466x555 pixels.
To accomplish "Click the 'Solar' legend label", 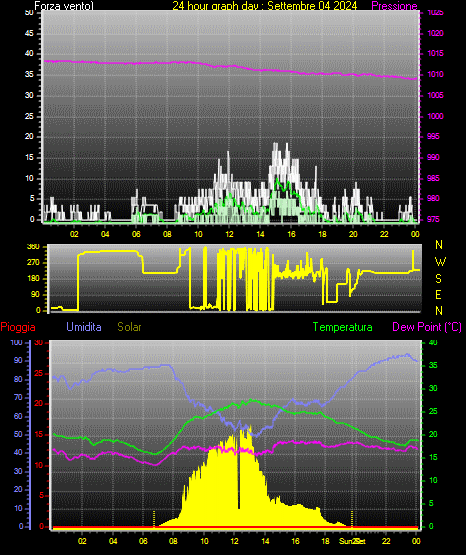I will pyautogui.click(x=129, y=327).
